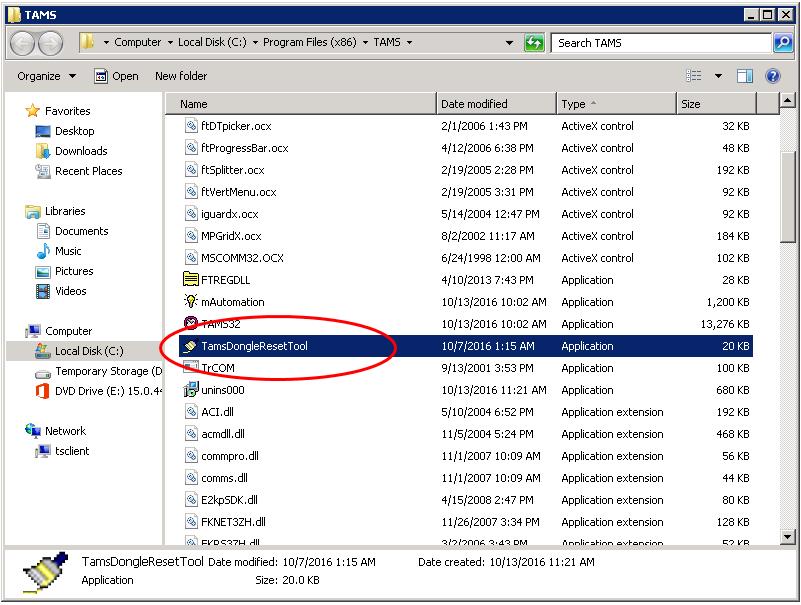Click the Open toolbar button
This screenshot has width=801, height=605.
pos(116,76)
